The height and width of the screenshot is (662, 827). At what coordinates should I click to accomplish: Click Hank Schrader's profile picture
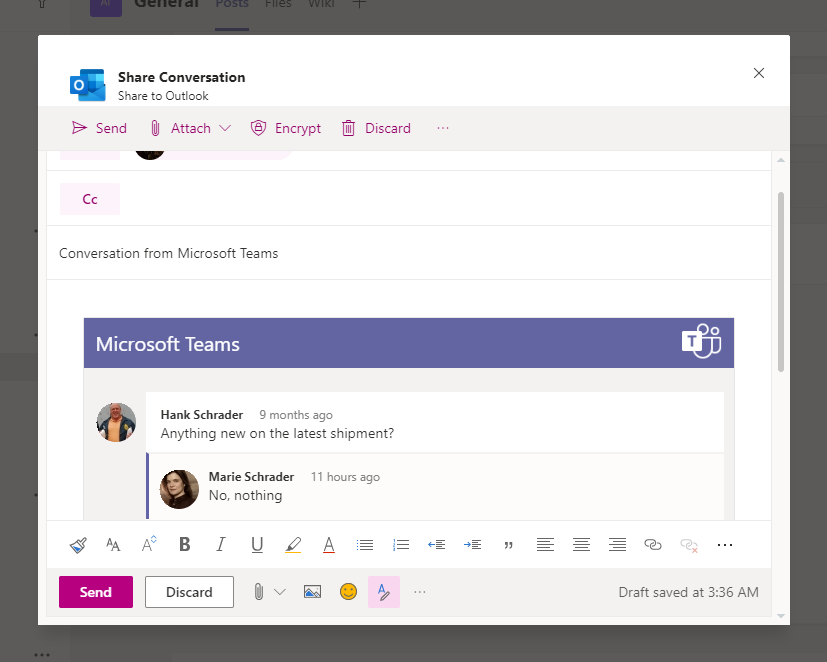pos(116,423)
